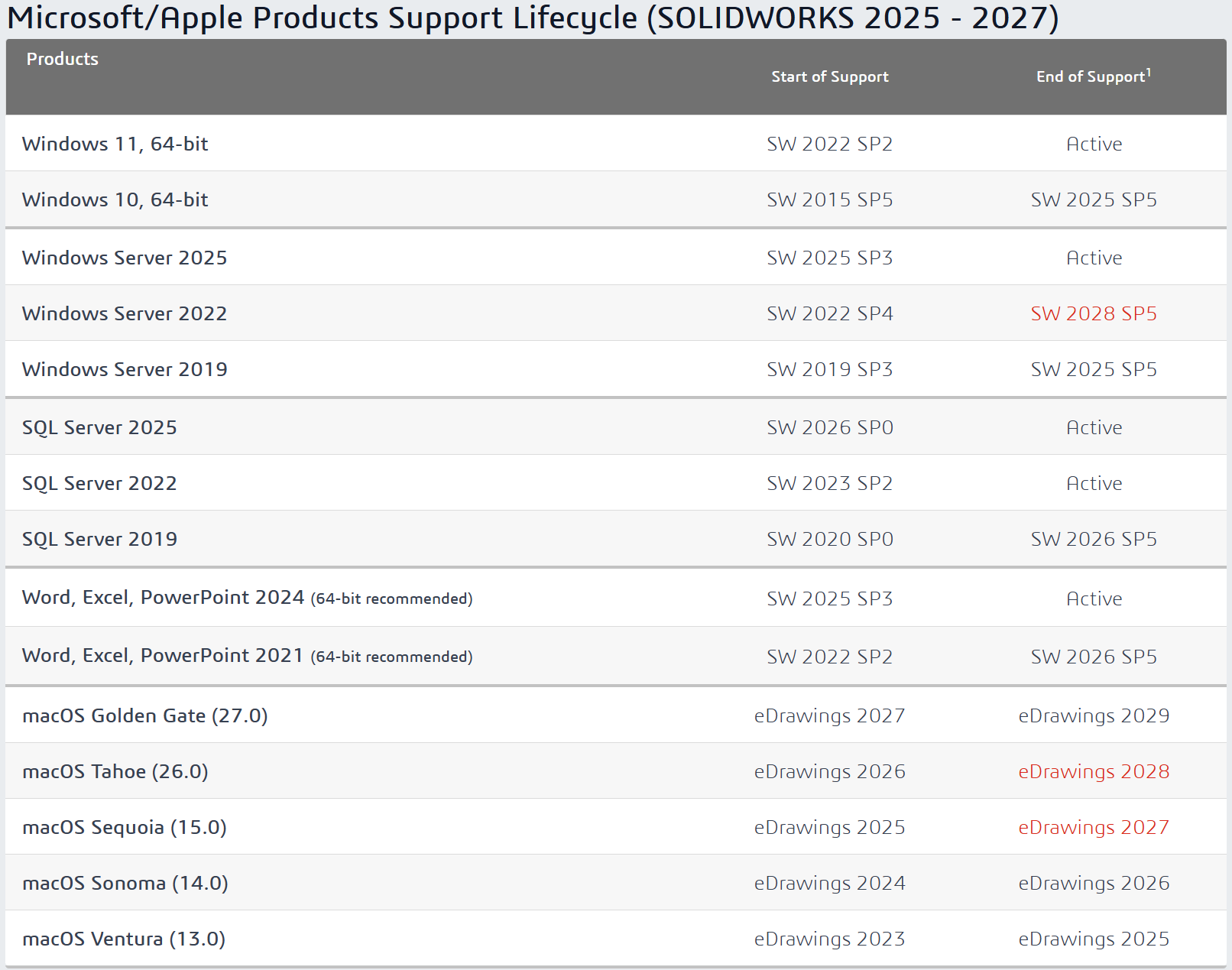The image size is (1232, 970).
Task: Click the Windows Server 2019 product name
Action: pos(125,369)
